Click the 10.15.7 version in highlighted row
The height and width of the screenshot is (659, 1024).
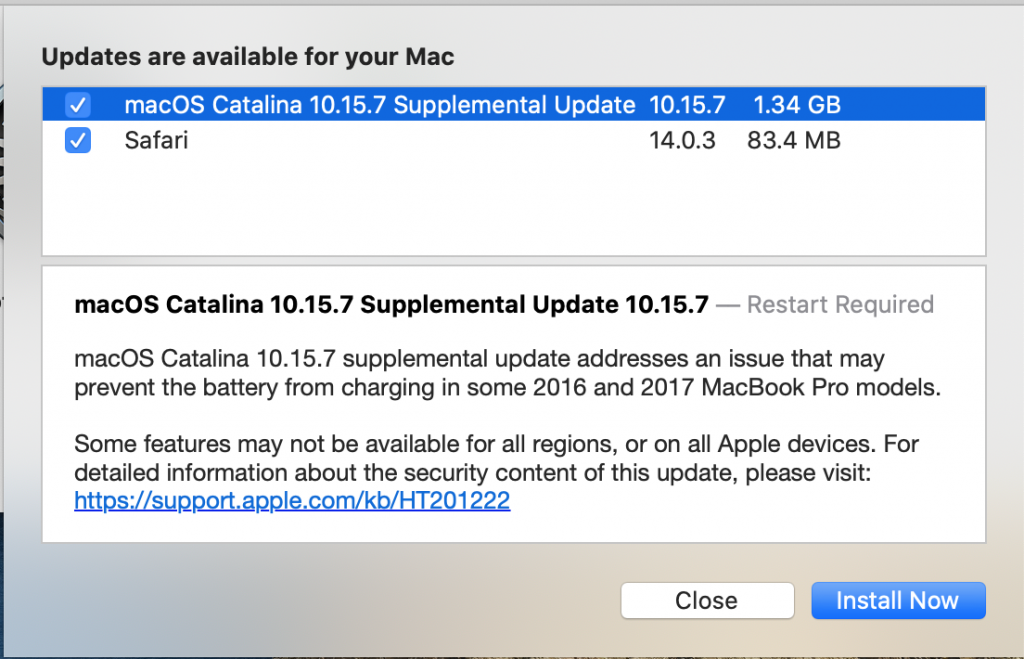click(687, 105)
